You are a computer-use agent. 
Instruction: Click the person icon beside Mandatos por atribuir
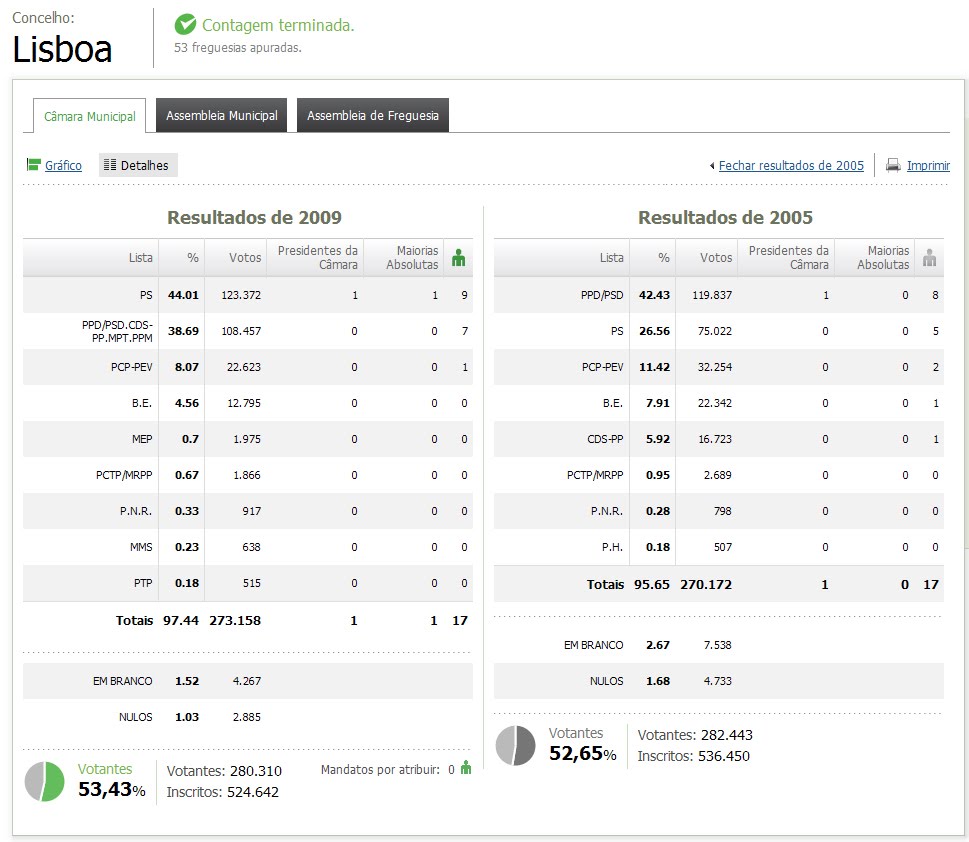(x=466, y=769)
